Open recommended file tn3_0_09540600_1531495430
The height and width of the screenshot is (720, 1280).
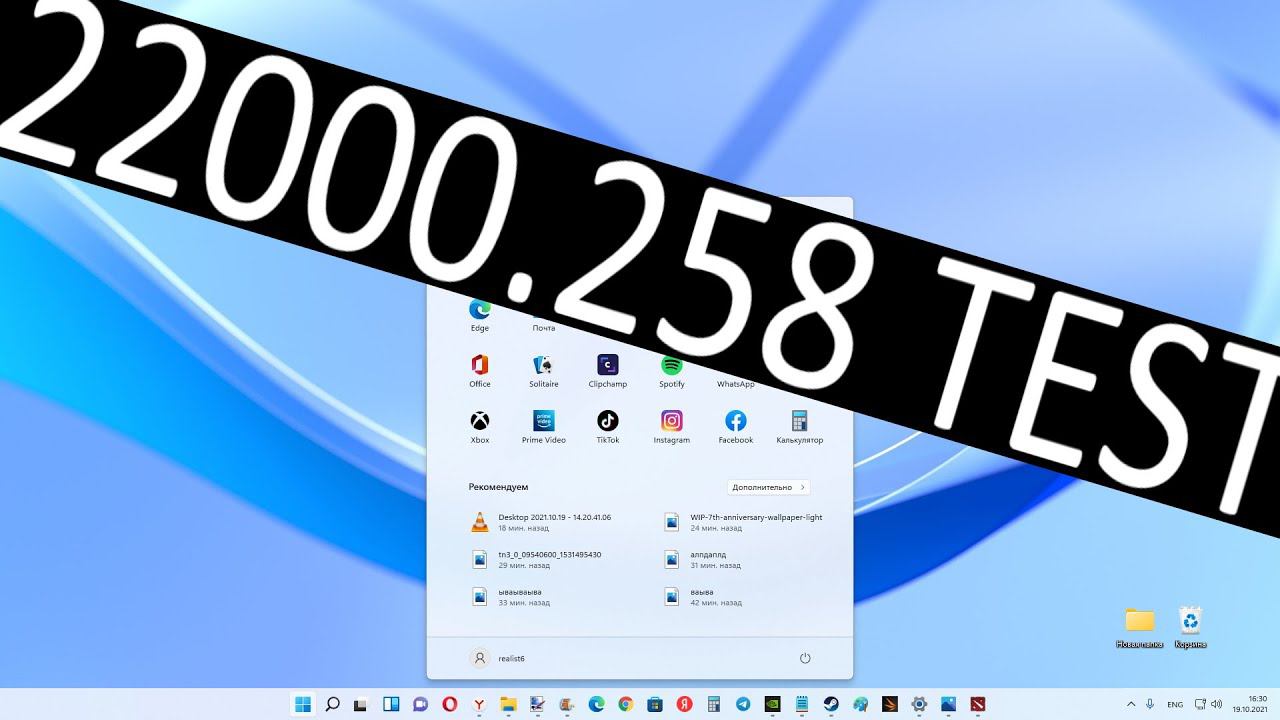pos(538,559)
